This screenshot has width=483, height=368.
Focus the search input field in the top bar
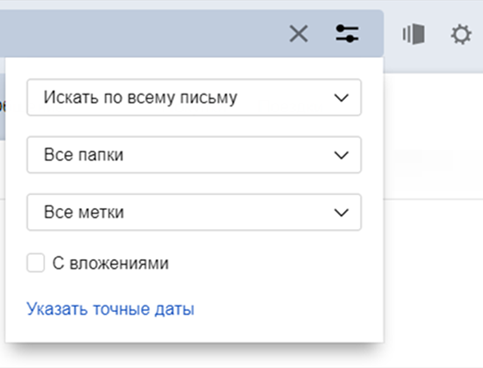(x=140, y=34)
